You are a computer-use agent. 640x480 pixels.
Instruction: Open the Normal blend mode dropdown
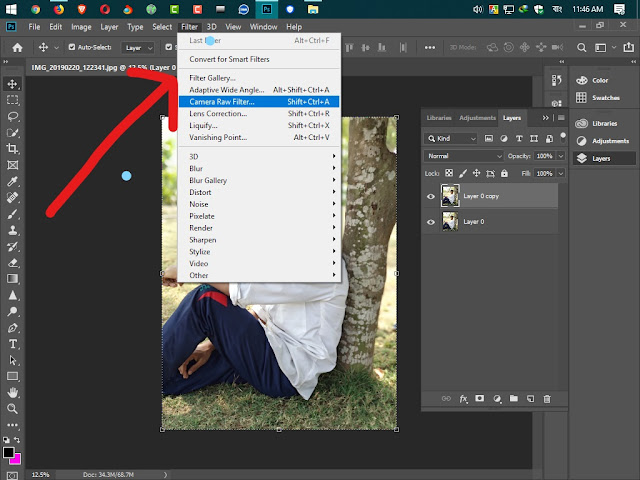click(464, 156)
